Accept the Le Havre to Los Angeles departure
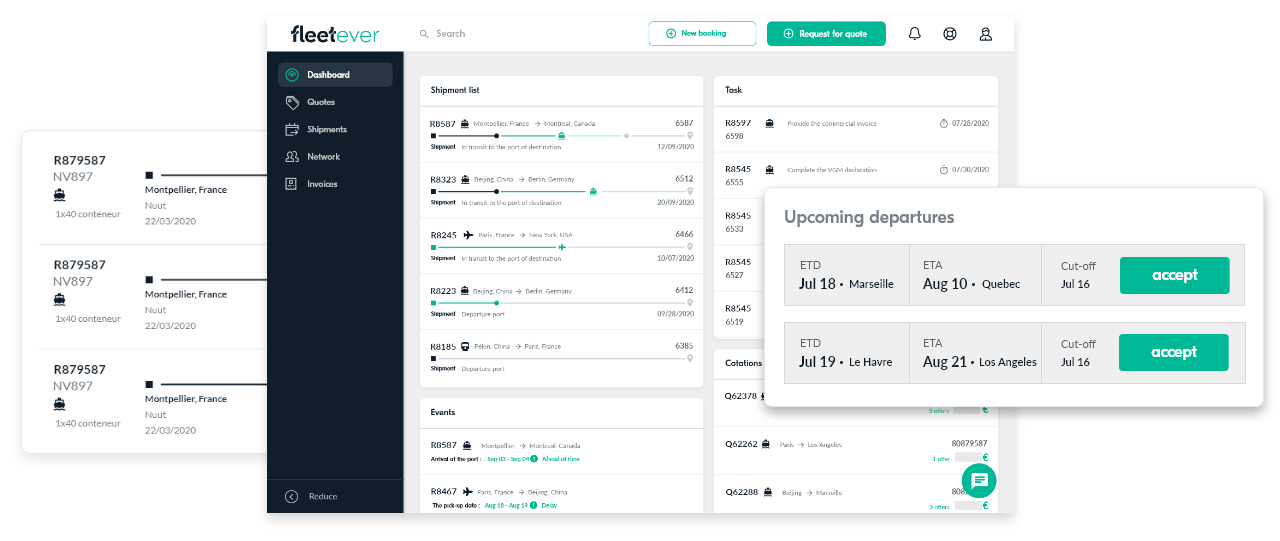 click(1174, 352)
